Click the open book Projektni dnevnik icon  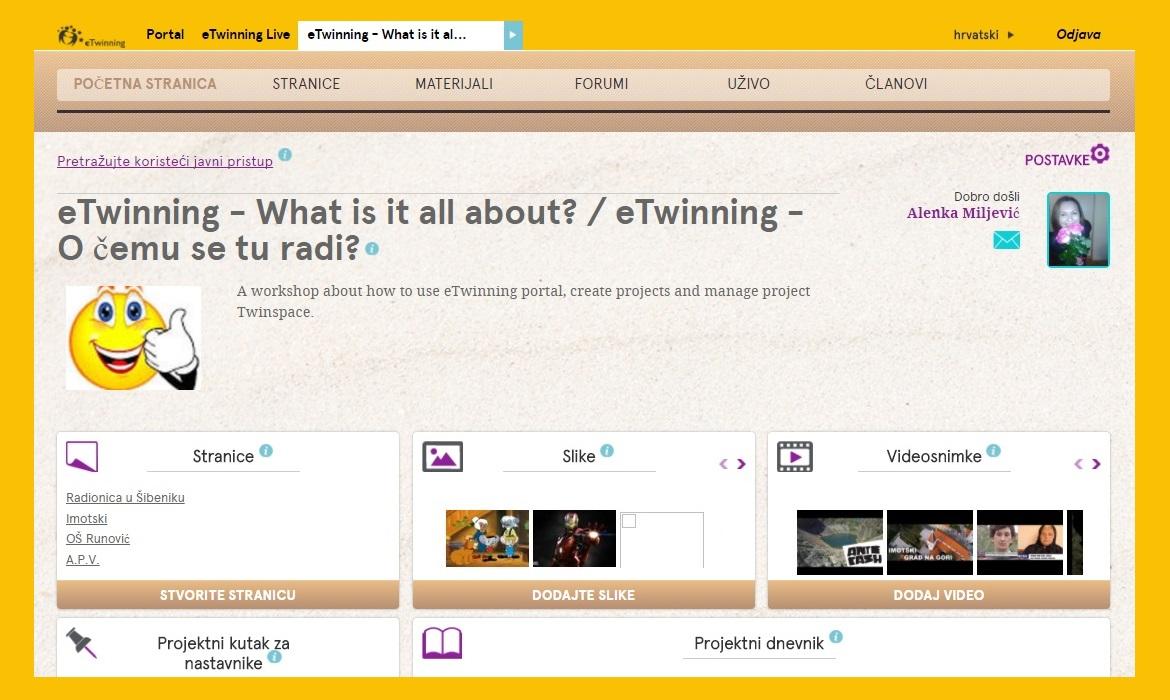[442, 643]
